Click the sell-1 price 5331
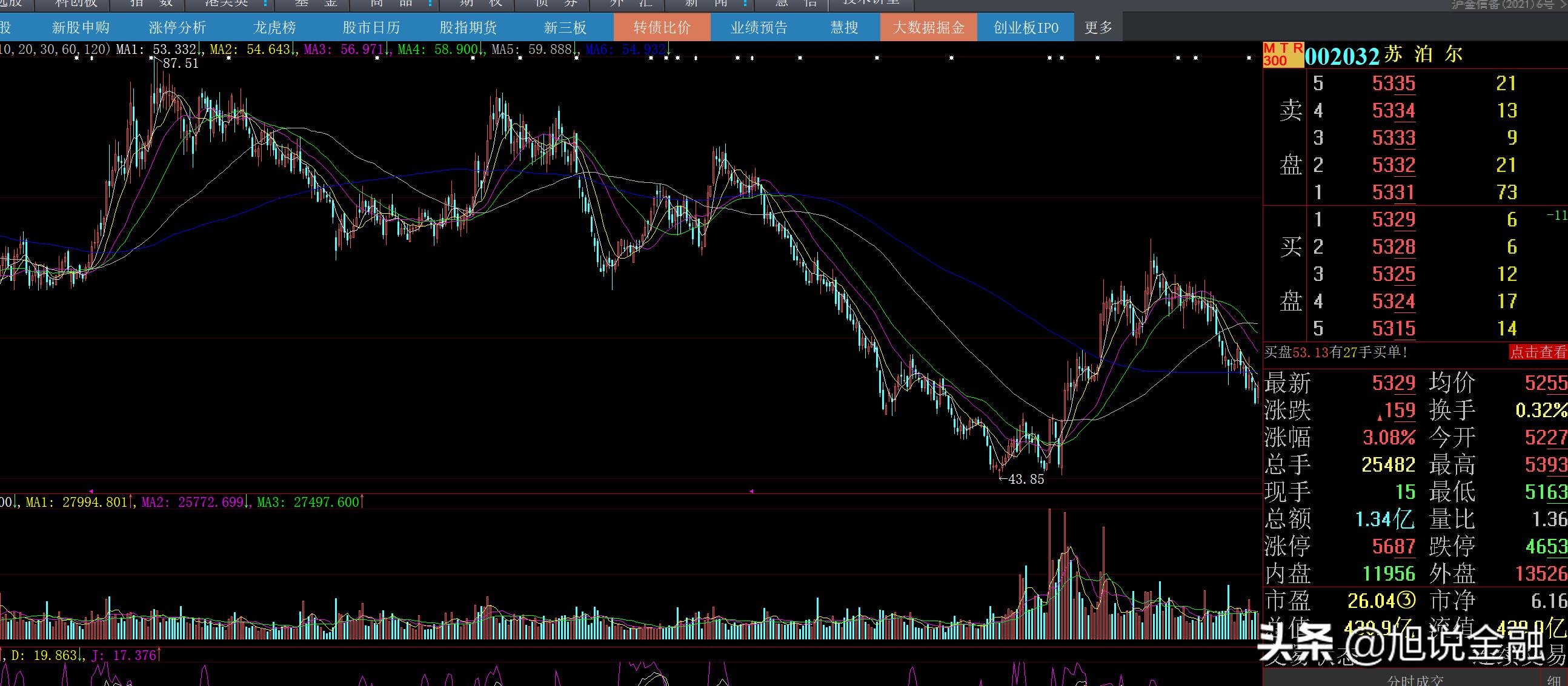The image size is (1568, 686). [x=1394, y=192]
